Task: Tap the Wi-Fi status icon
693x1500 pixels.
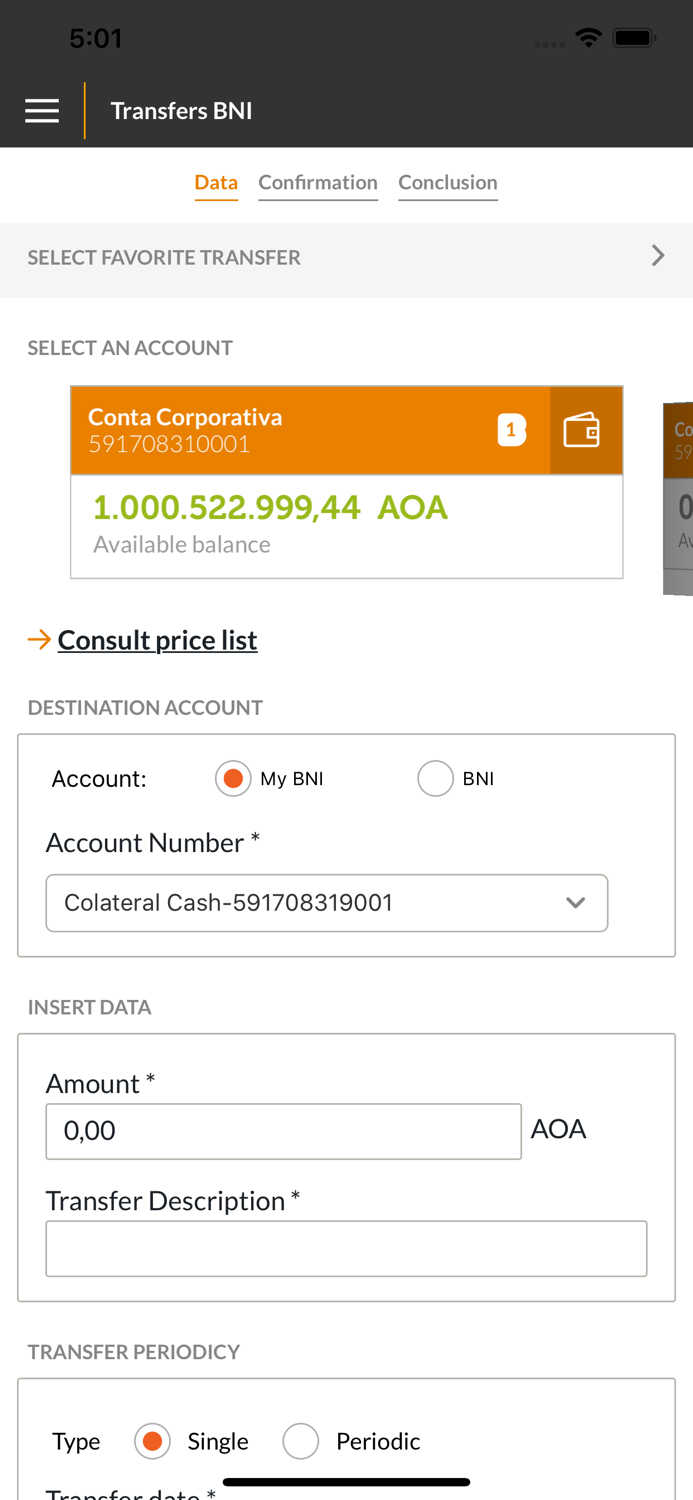Action: (x=589, y=38)
